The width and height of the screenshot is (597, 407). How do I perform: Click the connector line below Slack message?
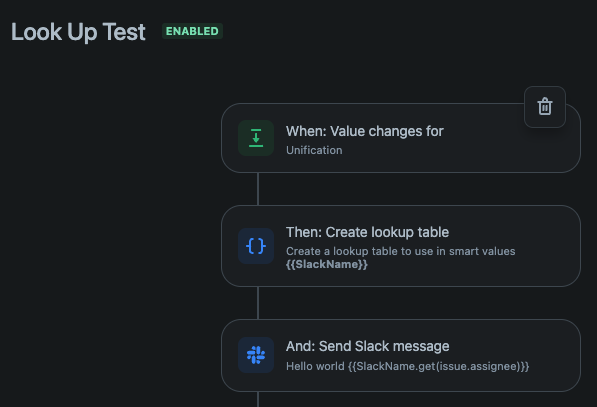click(x=258, y=399)
